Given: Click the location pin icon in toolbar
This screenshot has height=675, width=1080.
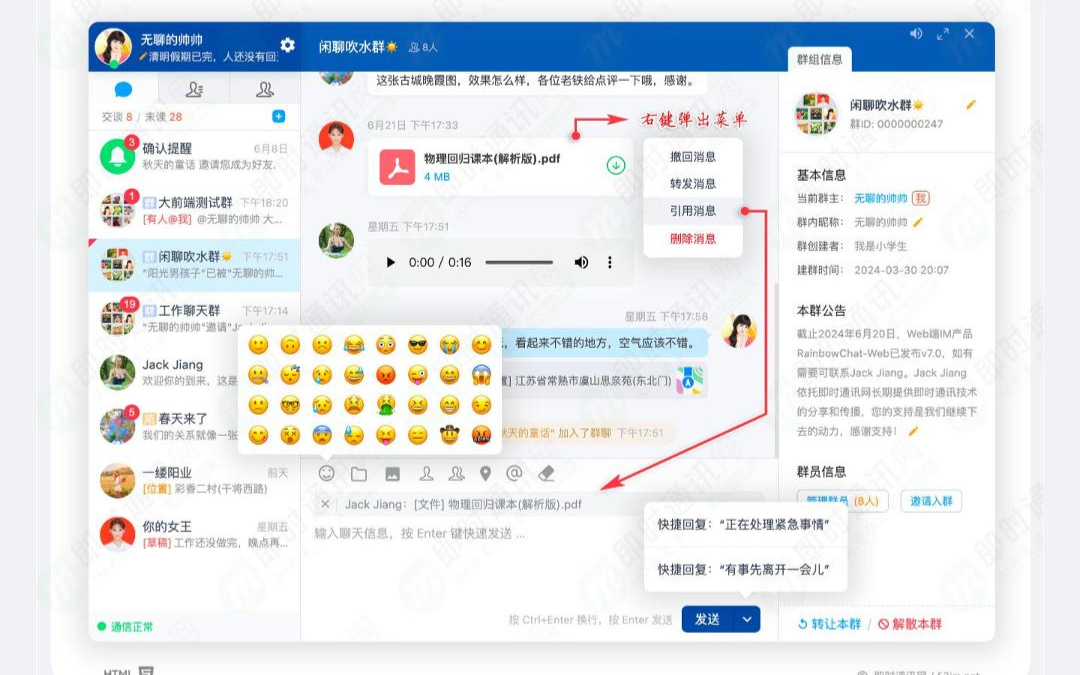Looking at the screenshot, I should (486, 474).
